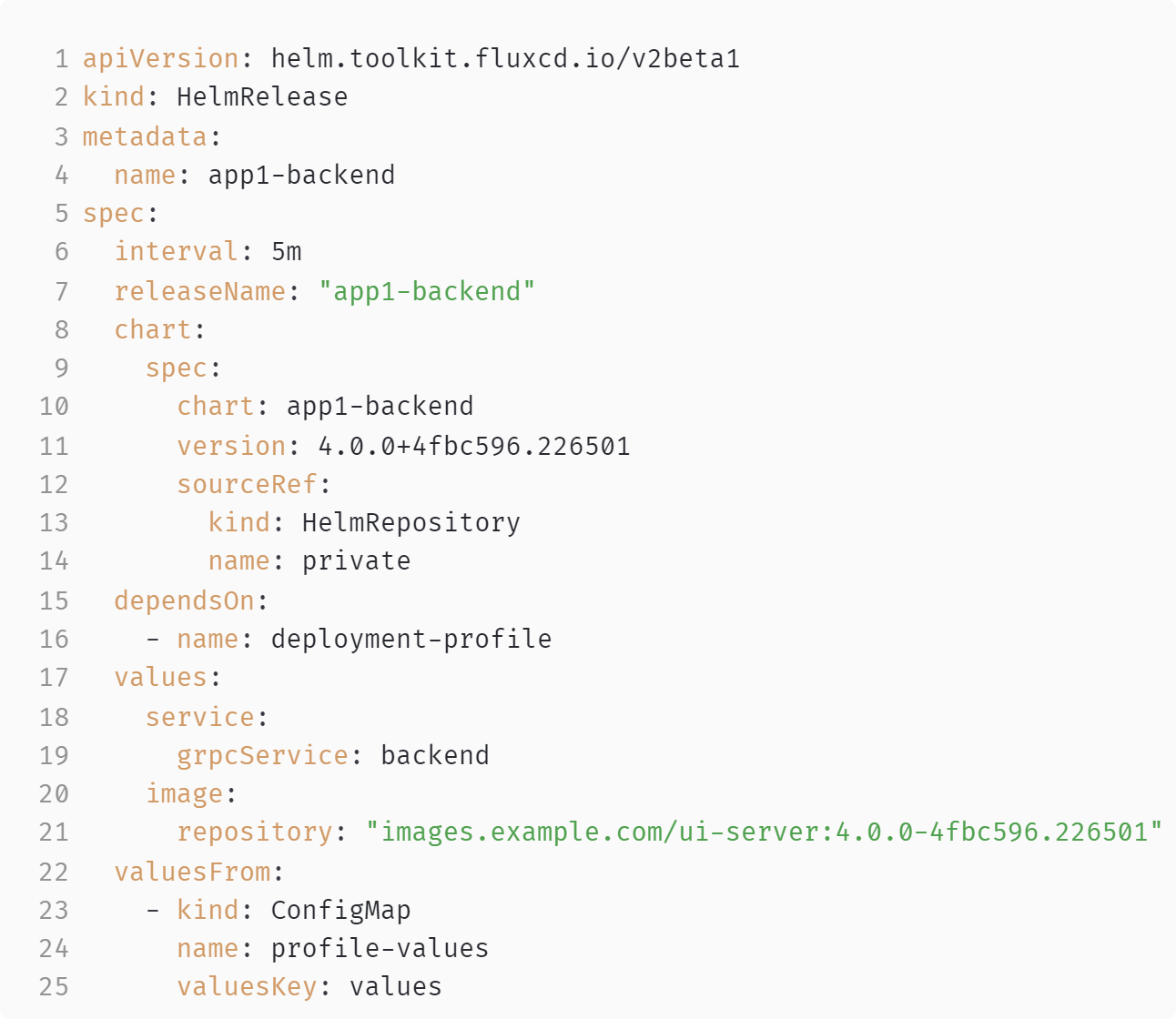Click the grpcService key
The width and height of the screenshot is (1176, 1019).
tap(262, 755)
